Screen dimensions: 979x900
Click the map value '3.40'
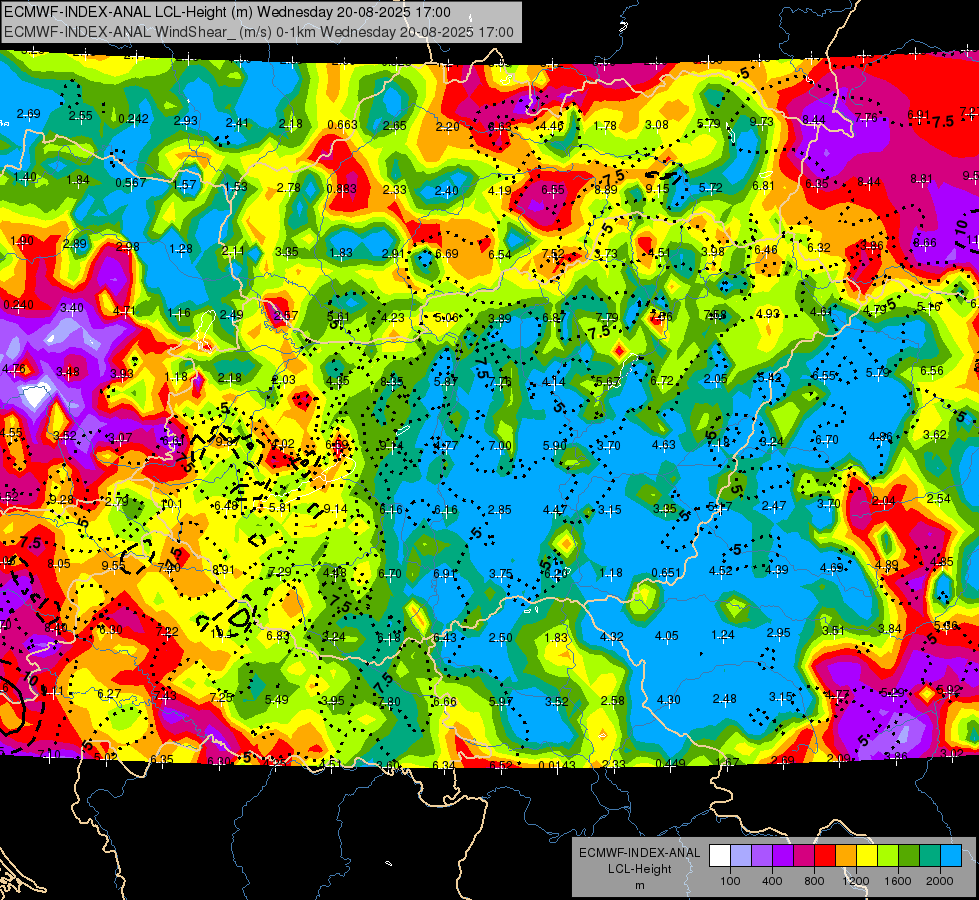click(72, 307)
